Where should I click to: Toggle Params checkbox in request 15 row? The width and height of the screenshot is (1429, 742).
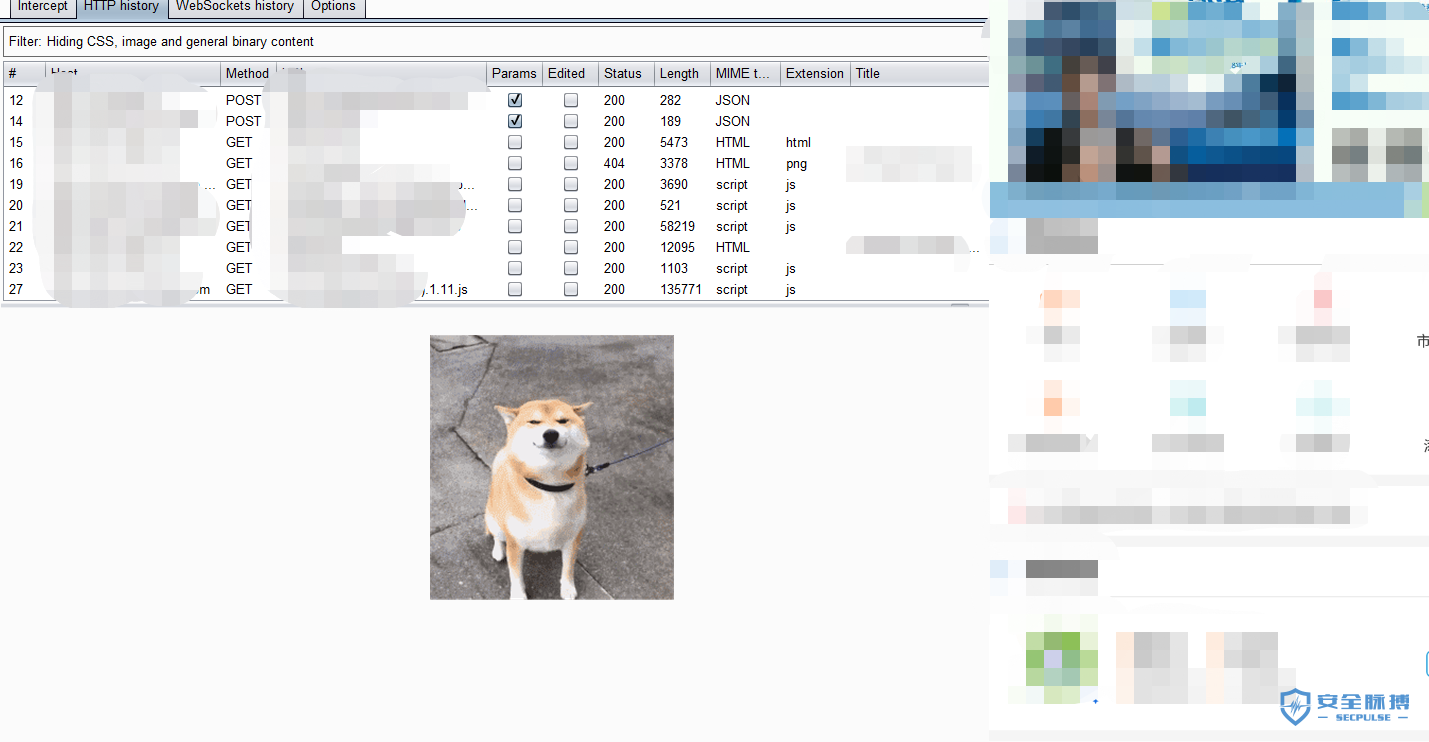tap(515, 142)
